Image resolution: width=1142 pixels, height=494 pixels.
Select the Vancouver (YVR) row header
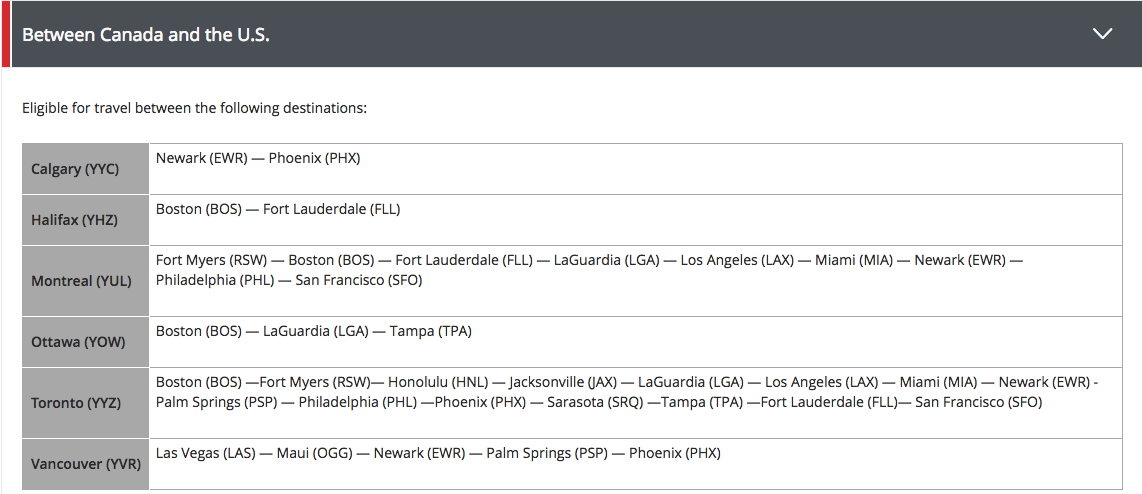(x=86, y=464)
